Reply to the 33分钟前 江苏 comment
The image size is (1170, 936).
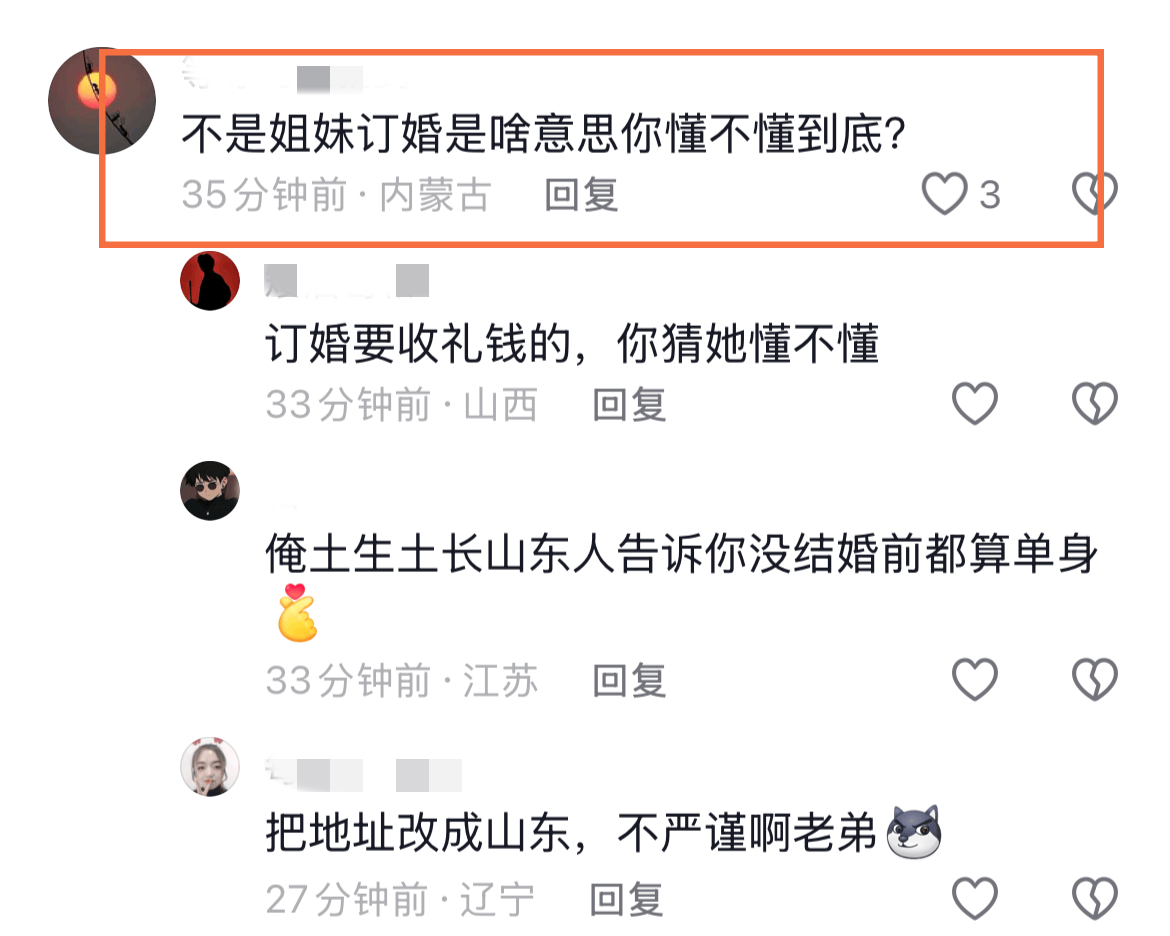(x=629, y=681)
